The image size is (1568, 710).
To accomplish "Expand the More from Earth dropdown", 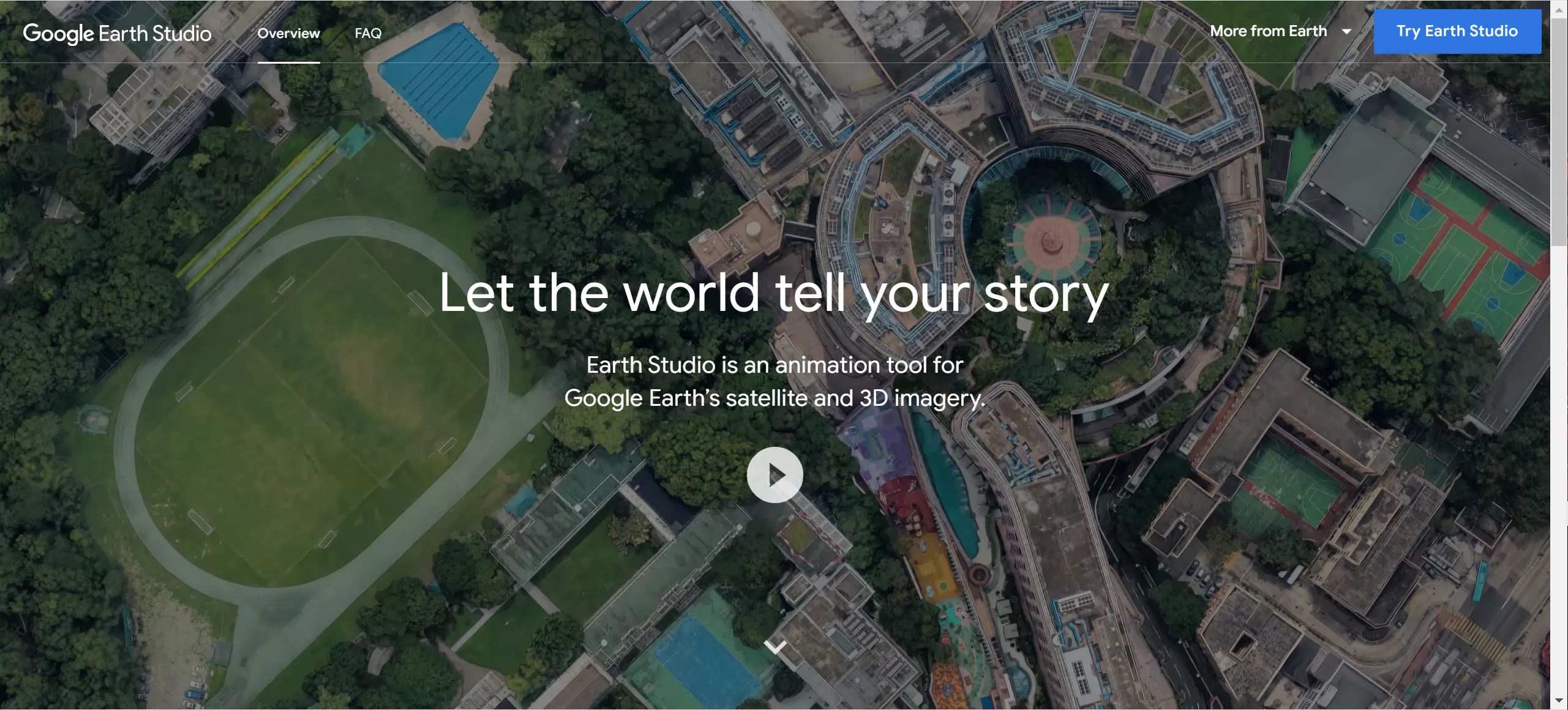I will pyautogui.click(x=1280, y=31).
